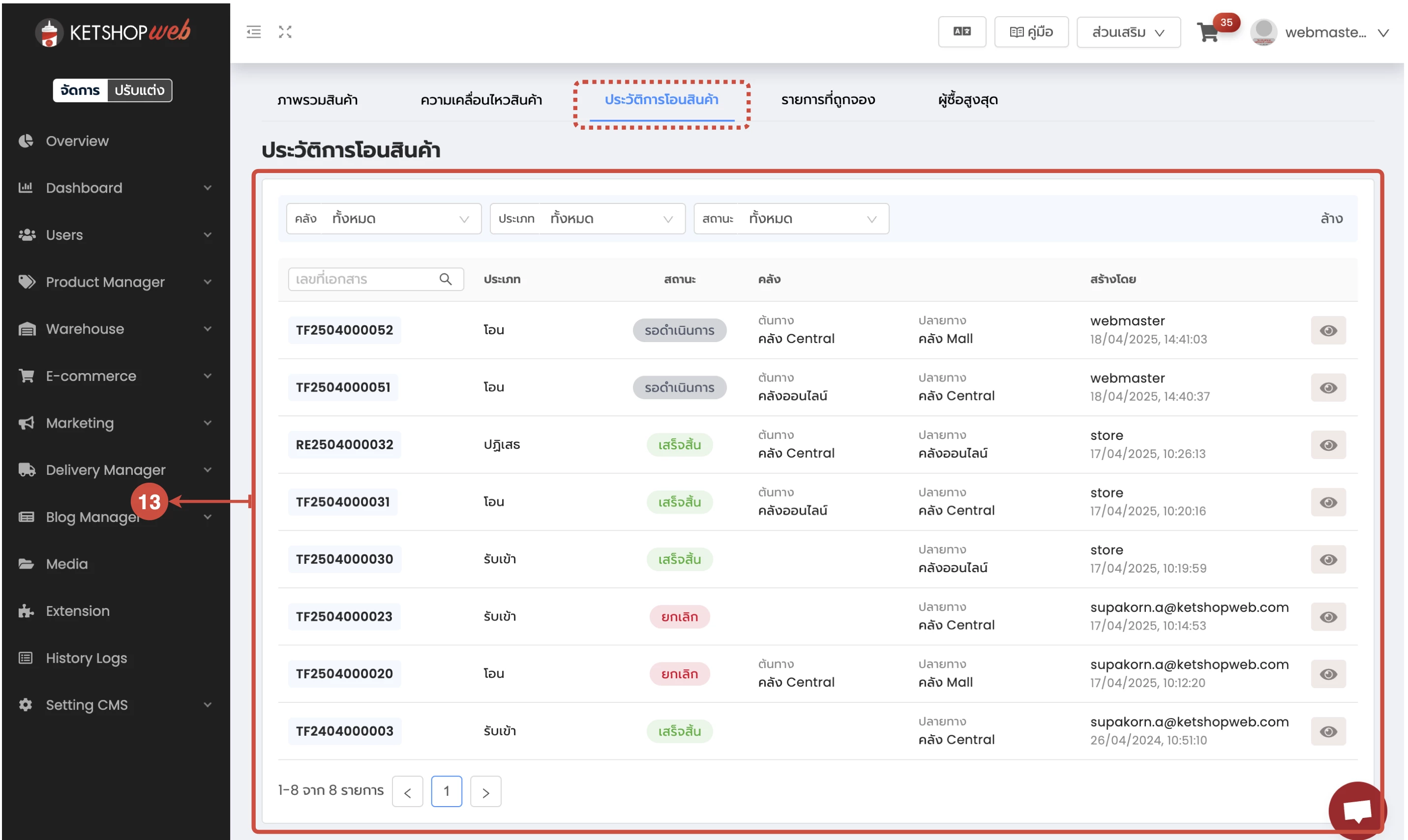Open History Logs from the sidebar
Viewport: 1408px width, 840px height.
click(86, 658)
